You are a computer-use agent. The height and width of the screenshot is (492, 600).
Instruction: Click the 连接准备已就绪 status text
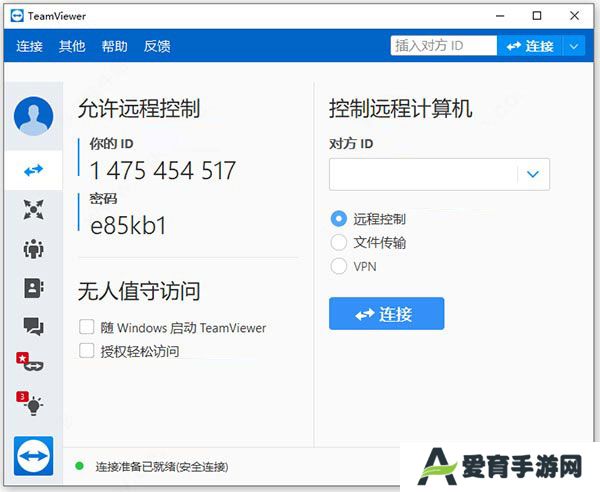click(162, 467)
